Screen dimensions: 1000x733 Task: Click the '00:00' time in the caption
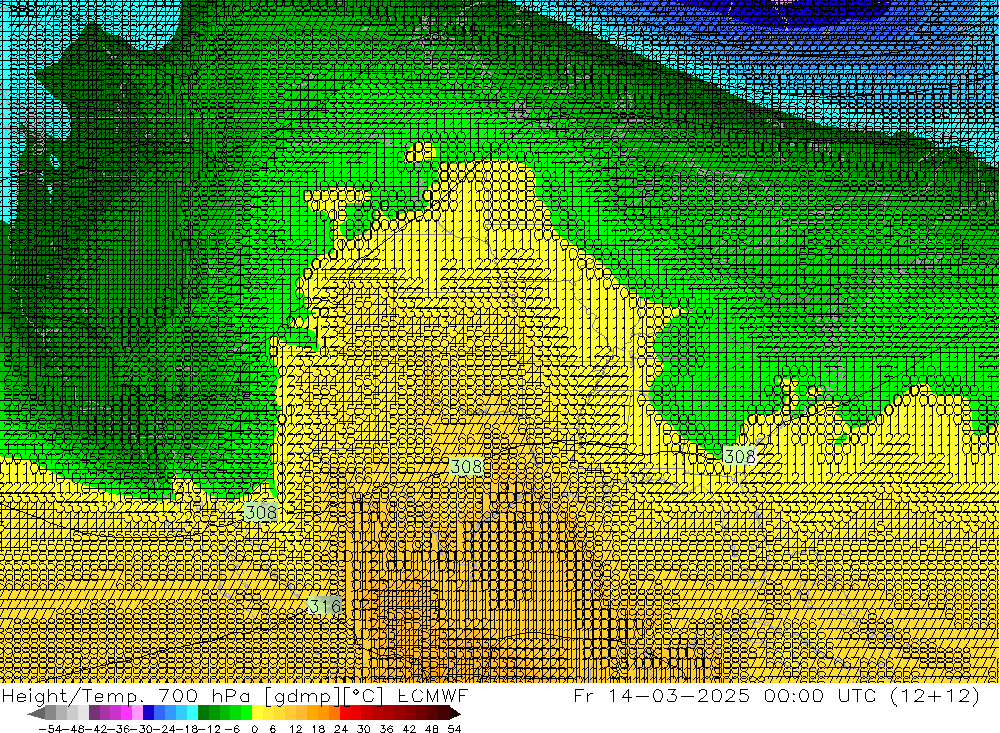tap(795, 695)
